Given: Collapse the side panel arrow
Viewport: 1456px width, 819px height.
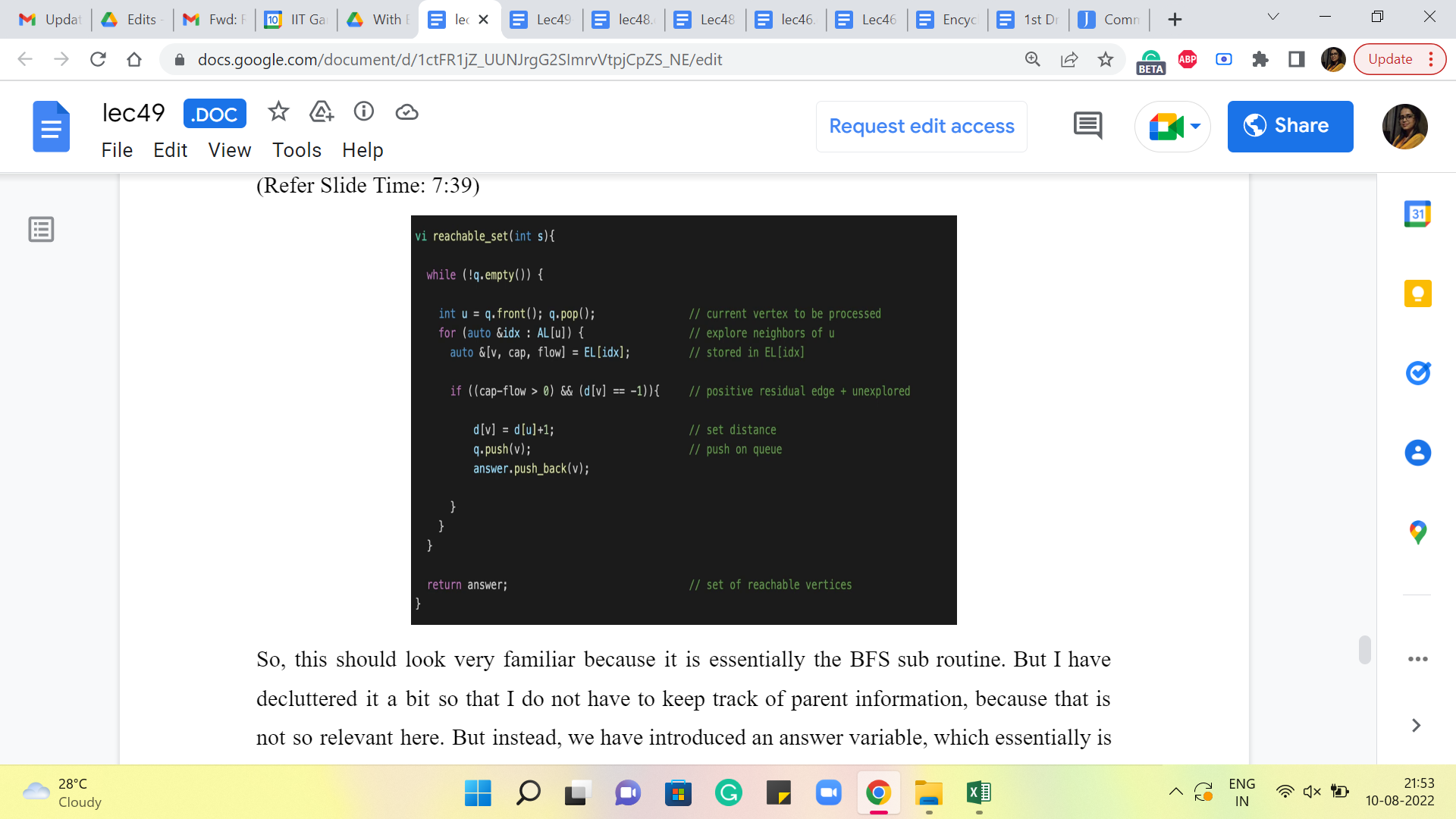Looking at the screenshot, I should pos(1416,726).
